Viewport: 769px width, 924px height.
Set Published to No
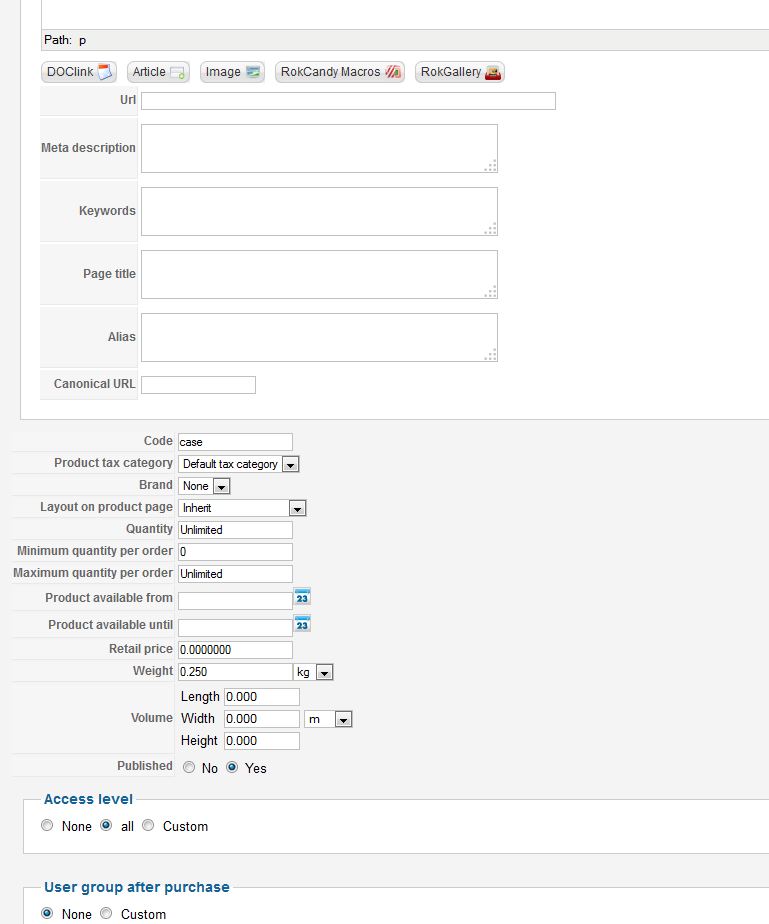189,768
